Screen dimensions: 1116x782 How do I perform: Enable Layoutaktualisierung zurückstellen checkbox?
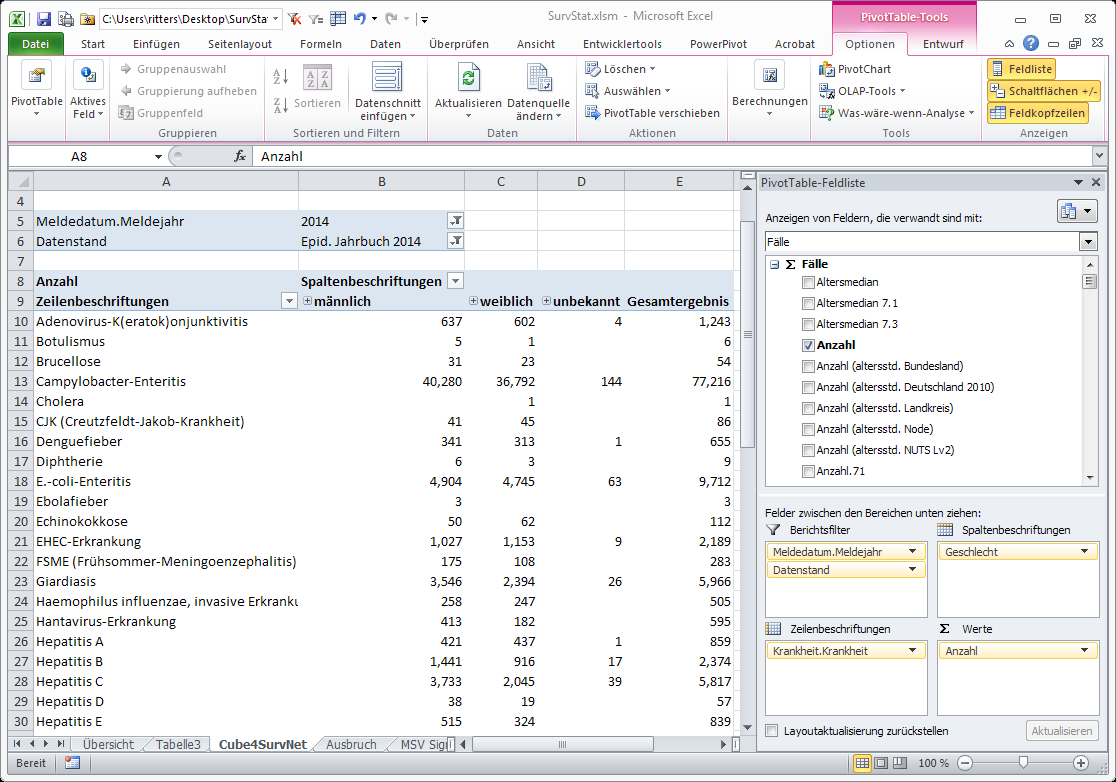click(x=772, y=731)
